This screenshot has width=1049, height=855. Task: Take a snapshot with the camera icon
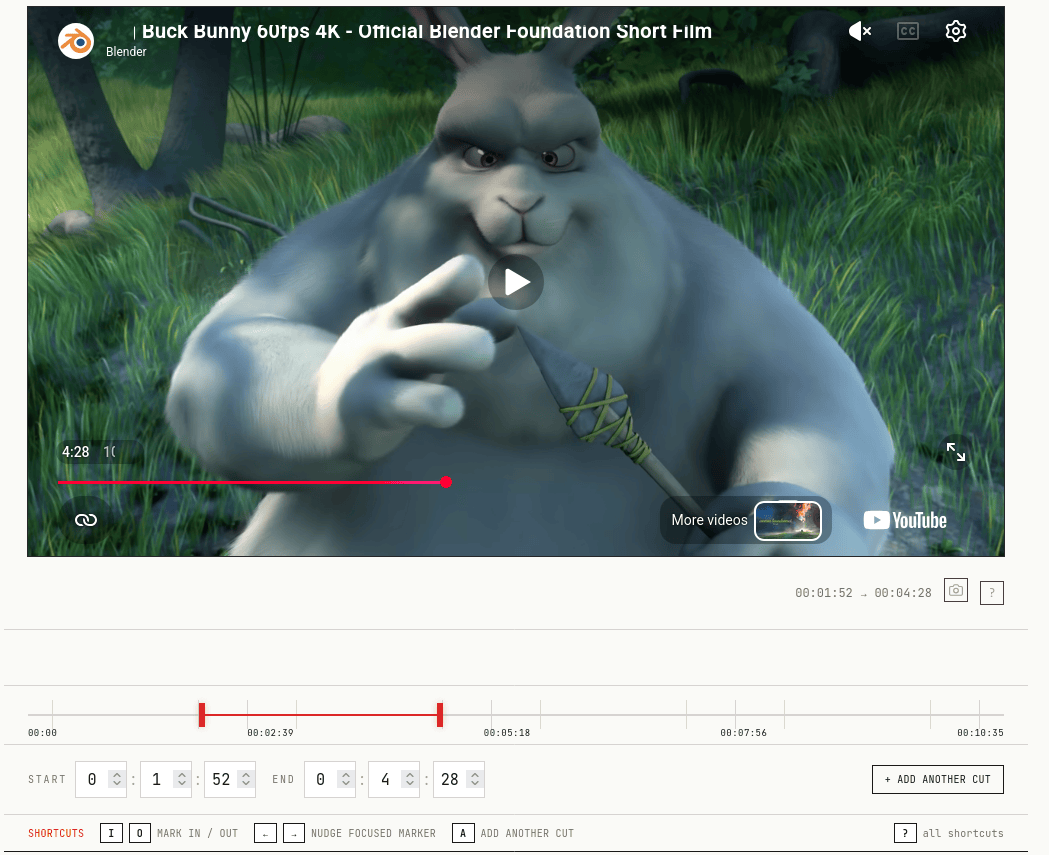[956, 590]
